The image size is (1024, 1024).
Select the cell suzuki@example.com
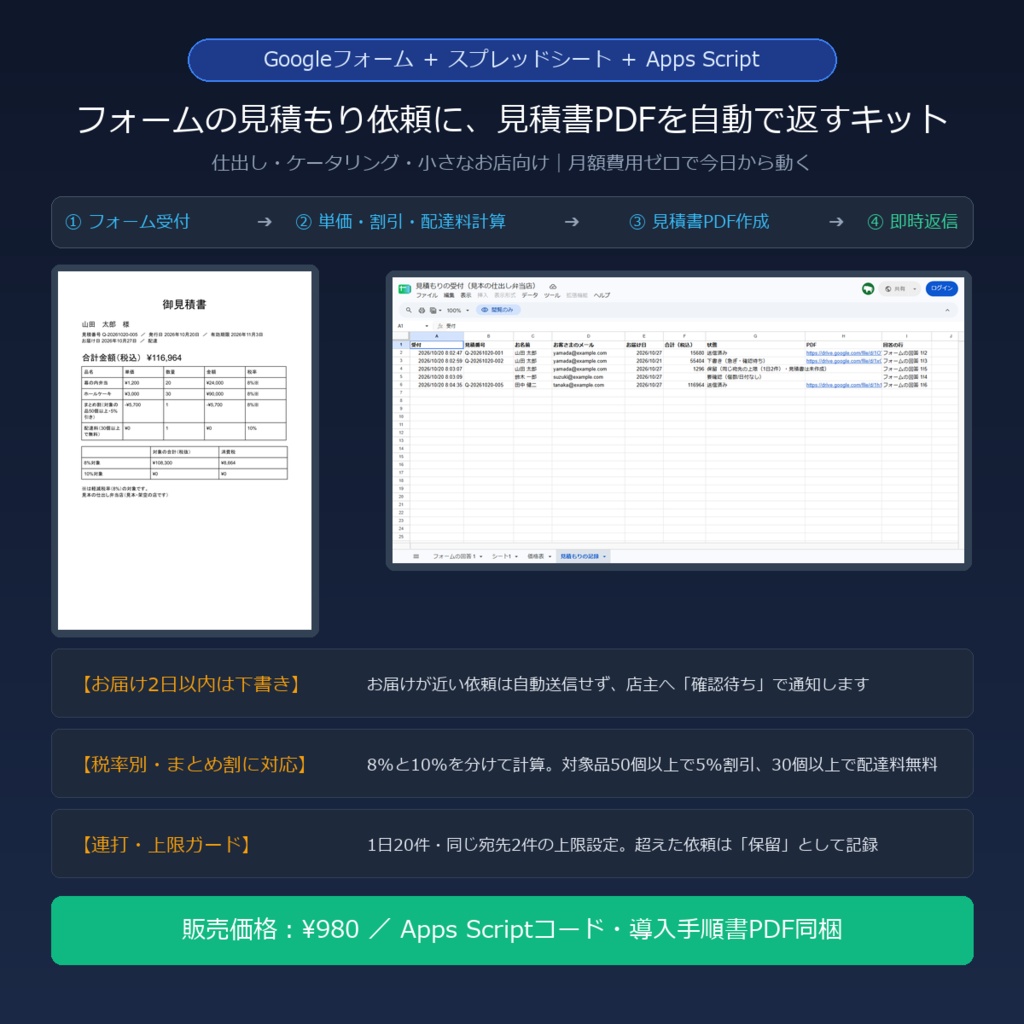588,377
